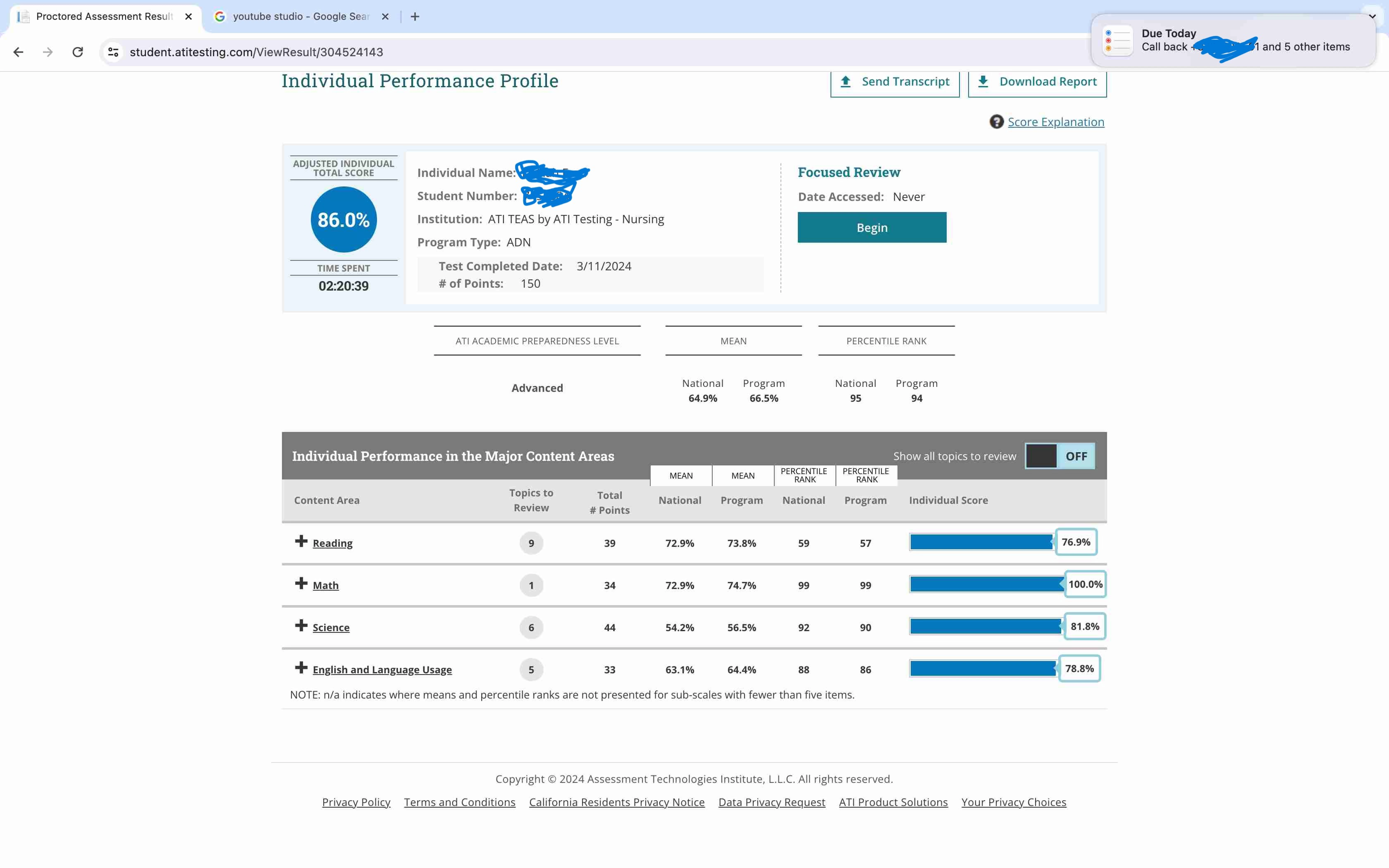Open the Terms and Conditions footer link

[460, 802]
